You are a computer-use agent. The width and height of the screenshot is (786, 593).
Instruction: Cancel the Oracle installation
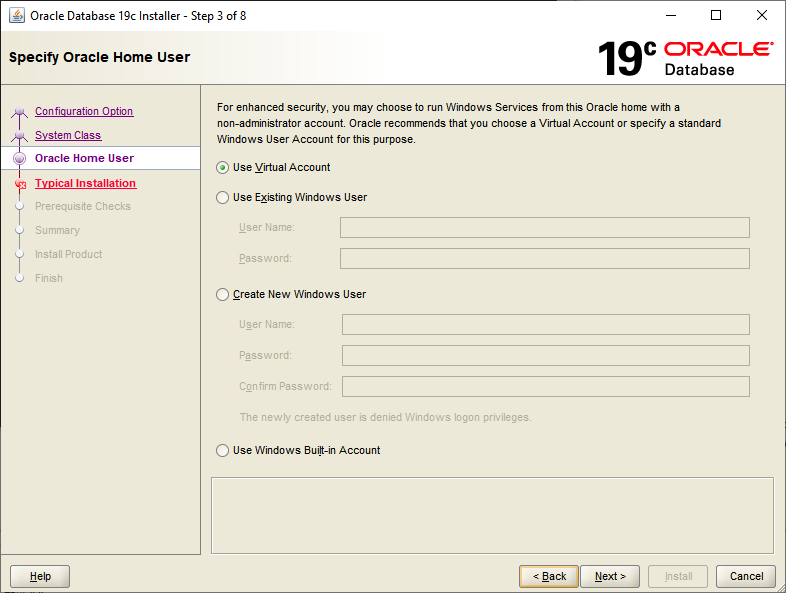pos(746,576)
